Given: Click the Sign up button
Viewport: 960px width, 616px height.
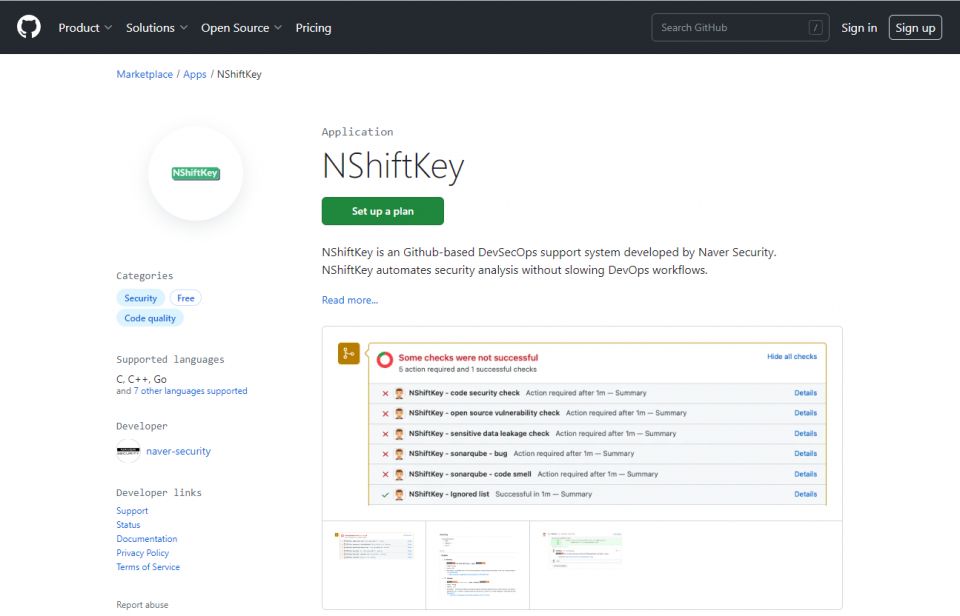Looking at the screenshot, I should [x=914, y=28].
